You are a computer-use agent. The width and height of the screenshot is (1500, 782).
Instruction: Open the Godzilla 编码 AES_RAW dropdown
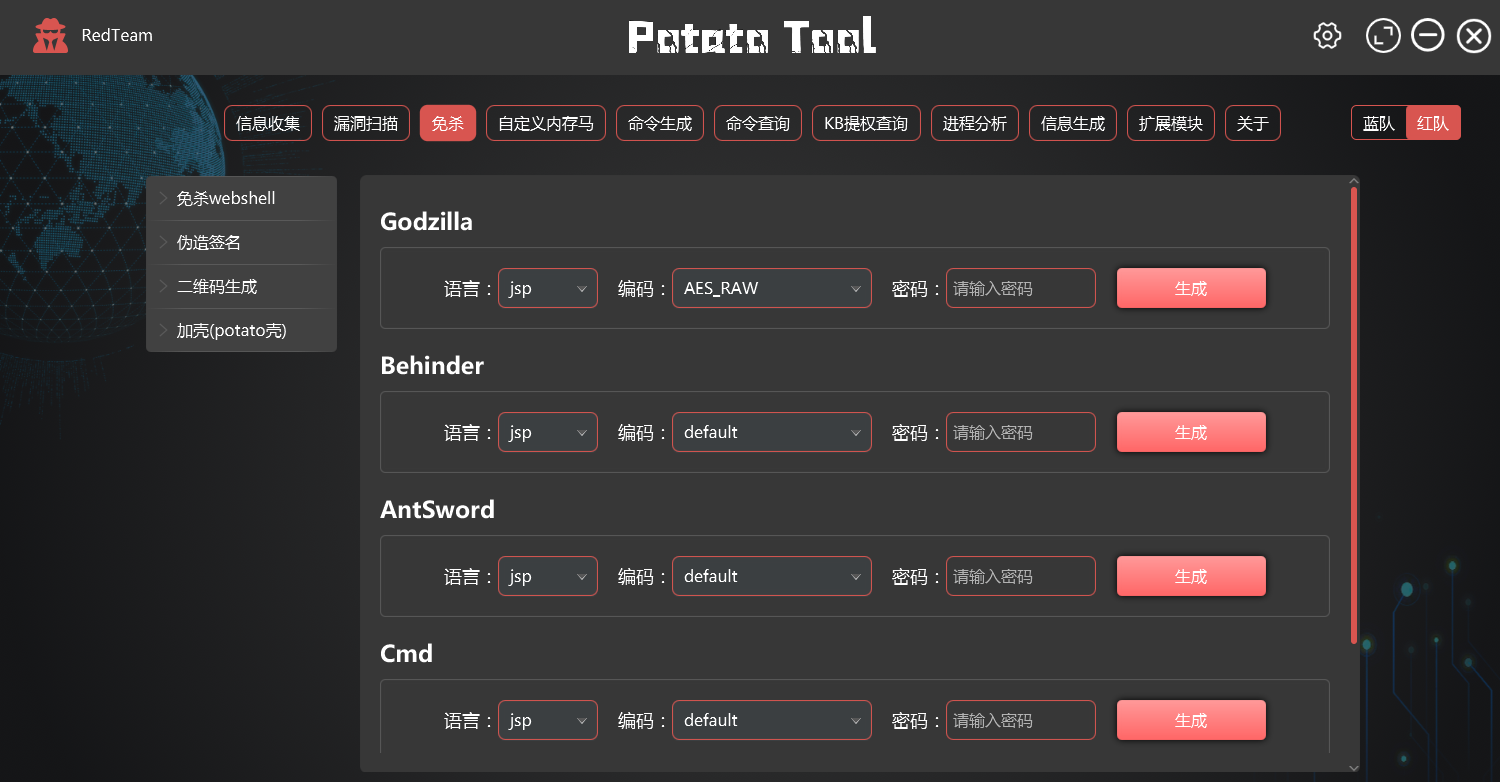tap(772, 288)
